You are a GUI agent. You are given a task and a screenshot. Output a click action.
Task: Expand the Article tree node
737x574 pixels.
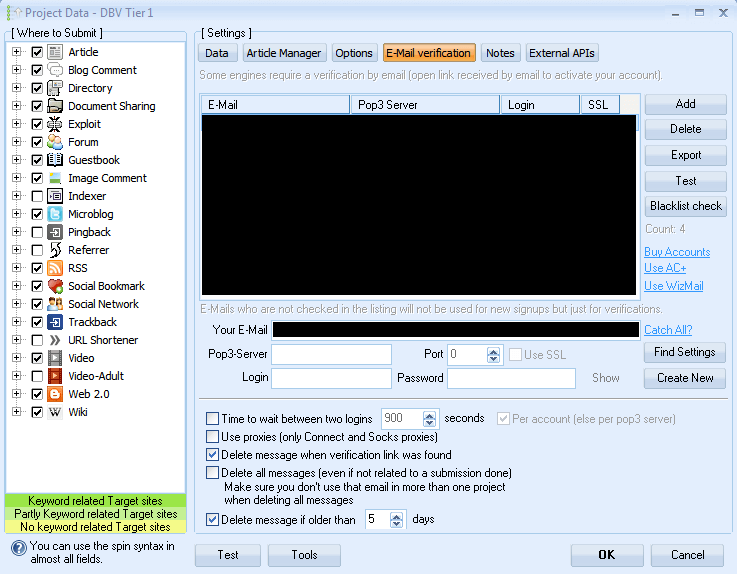pyautogui.click(x=17, y=52)
